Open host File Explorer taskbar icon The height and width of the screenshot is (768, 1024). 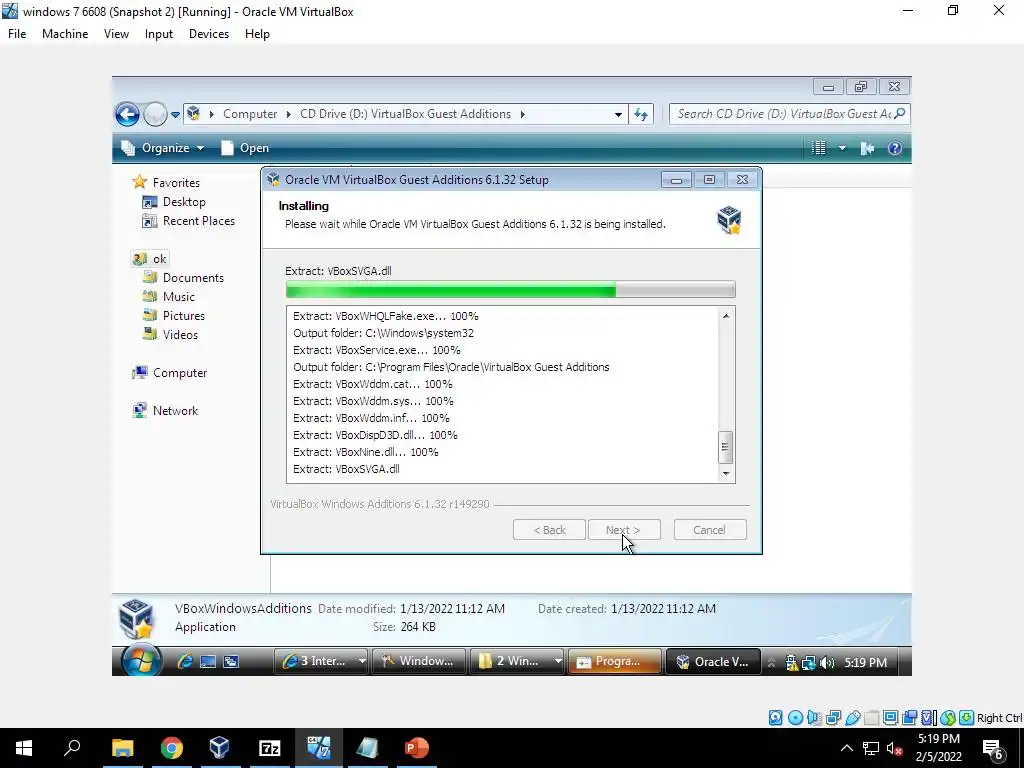[x=122, y=748]
